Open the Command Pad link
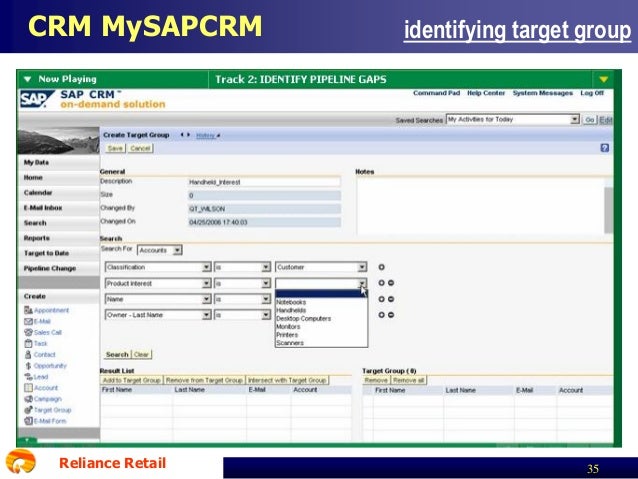 click(437, 93)
